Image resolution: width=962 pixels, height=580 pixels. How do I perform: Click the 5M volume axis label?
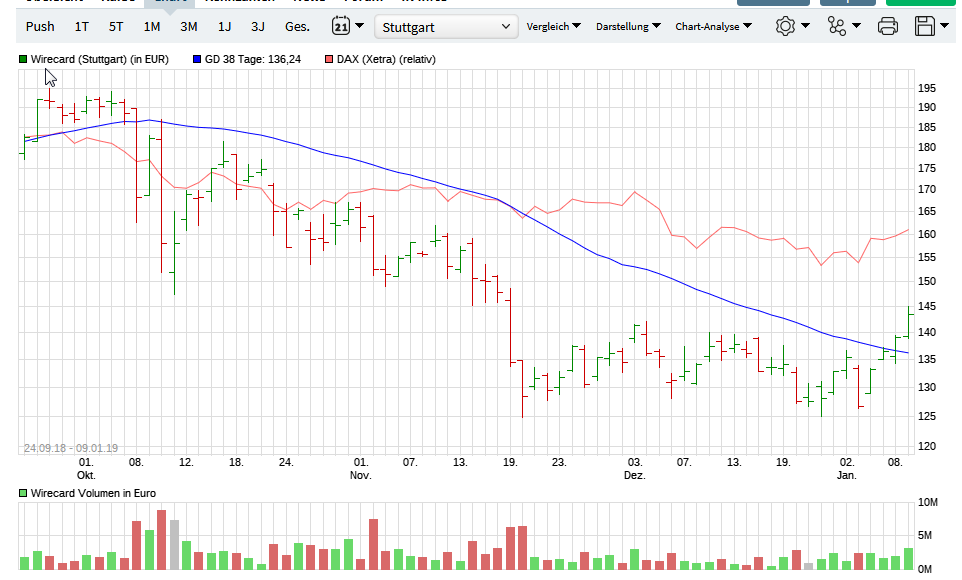pos(925,535)
